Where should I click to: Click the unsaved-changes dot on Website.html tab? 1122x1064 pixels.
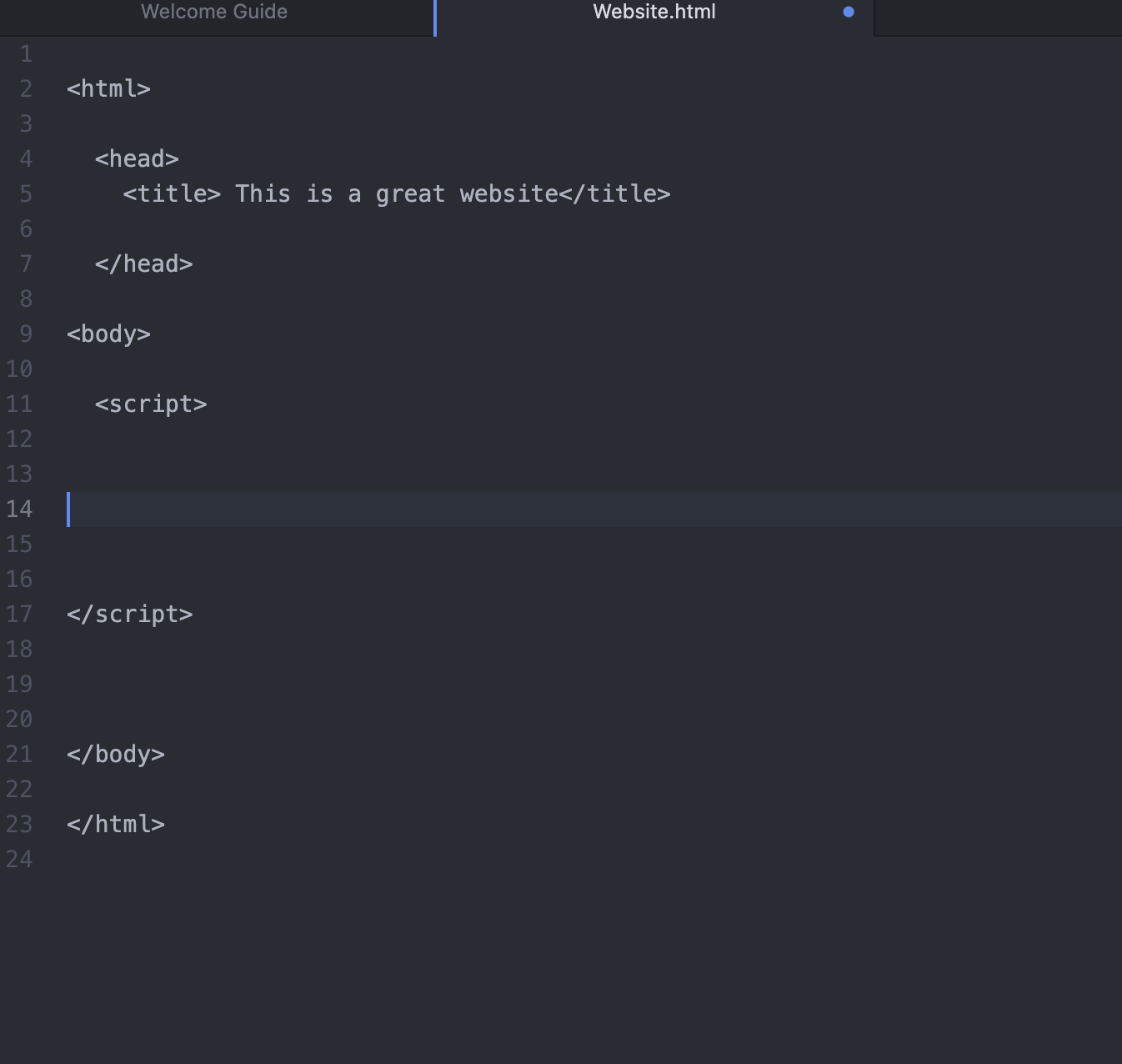849,12
